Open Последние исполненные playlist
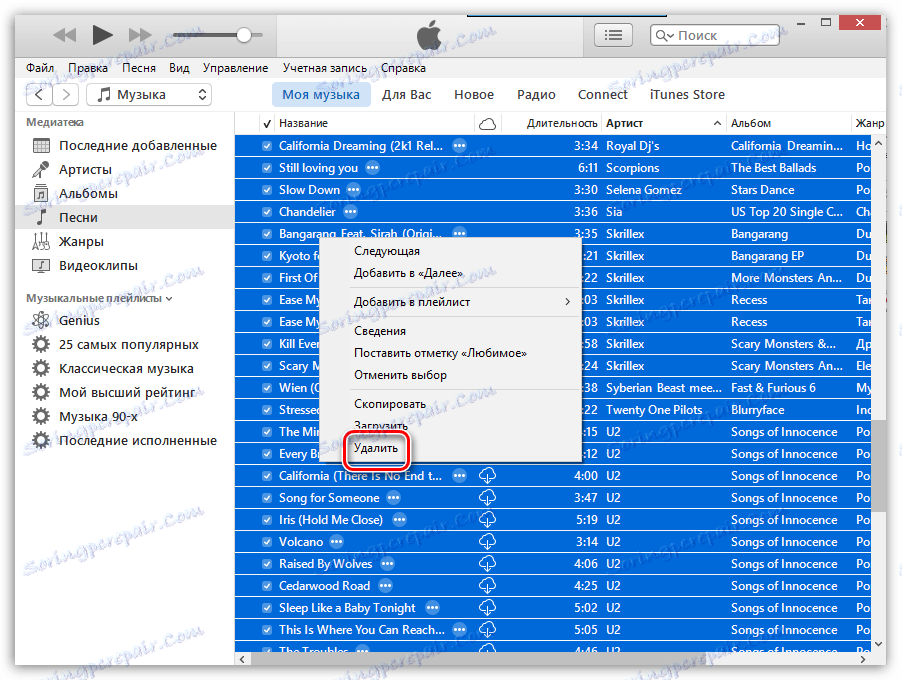Screen dimensions: 902x680 (x=125, y=441)
